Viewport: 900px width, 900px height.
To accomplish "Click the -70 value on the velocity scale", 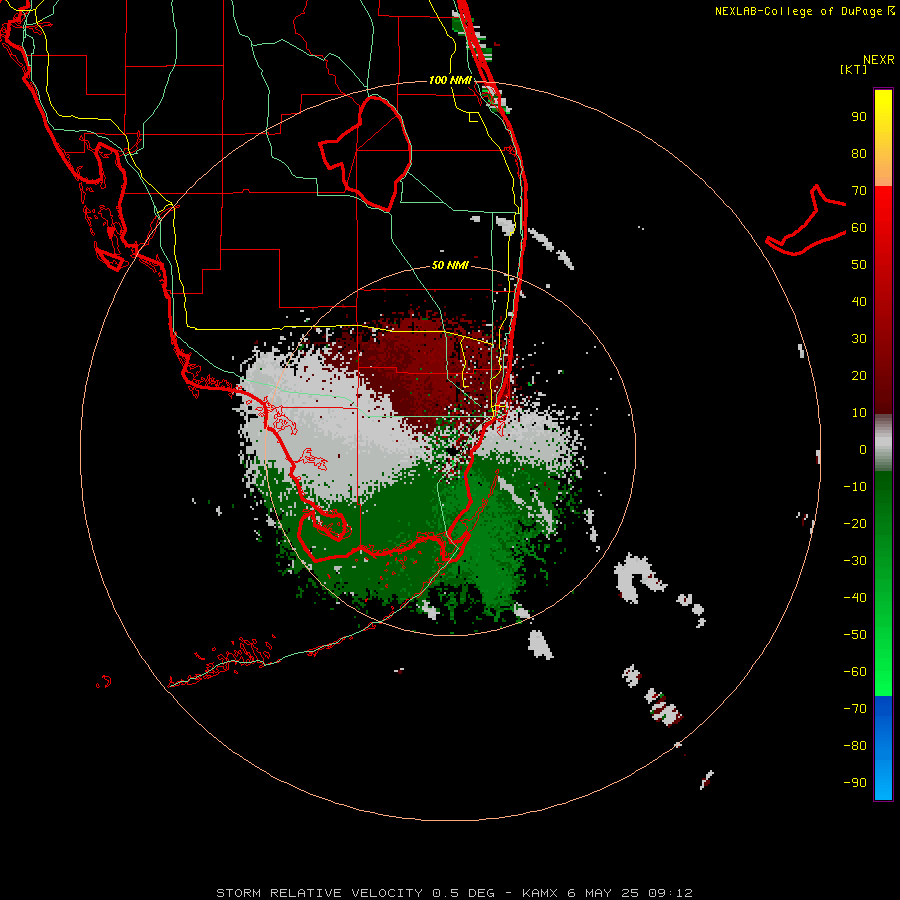I will [x=855, y=709].
